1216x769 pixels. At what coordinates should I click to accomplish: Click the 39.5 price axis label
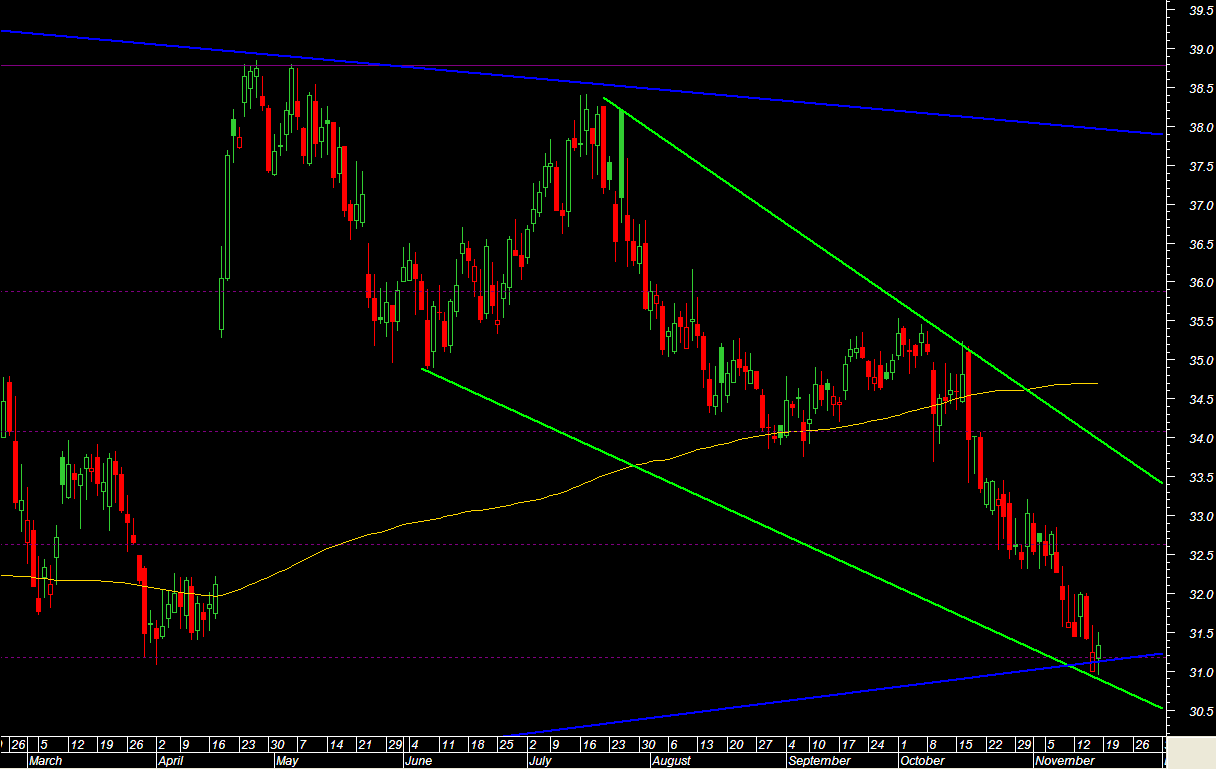coord(1200,11)
